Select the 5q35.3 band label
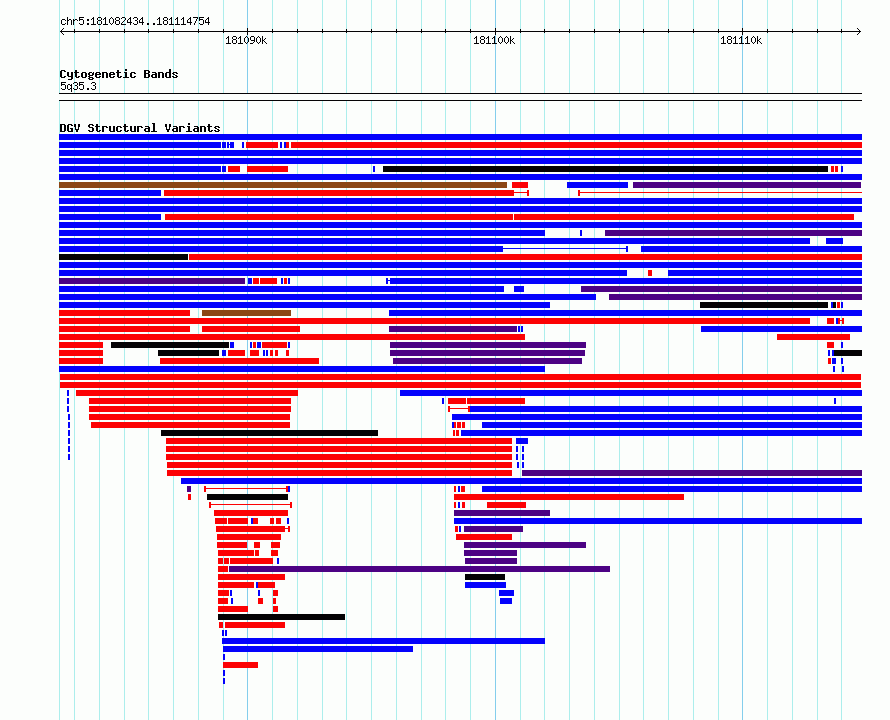The image size is (890, 720). (78, 86)
